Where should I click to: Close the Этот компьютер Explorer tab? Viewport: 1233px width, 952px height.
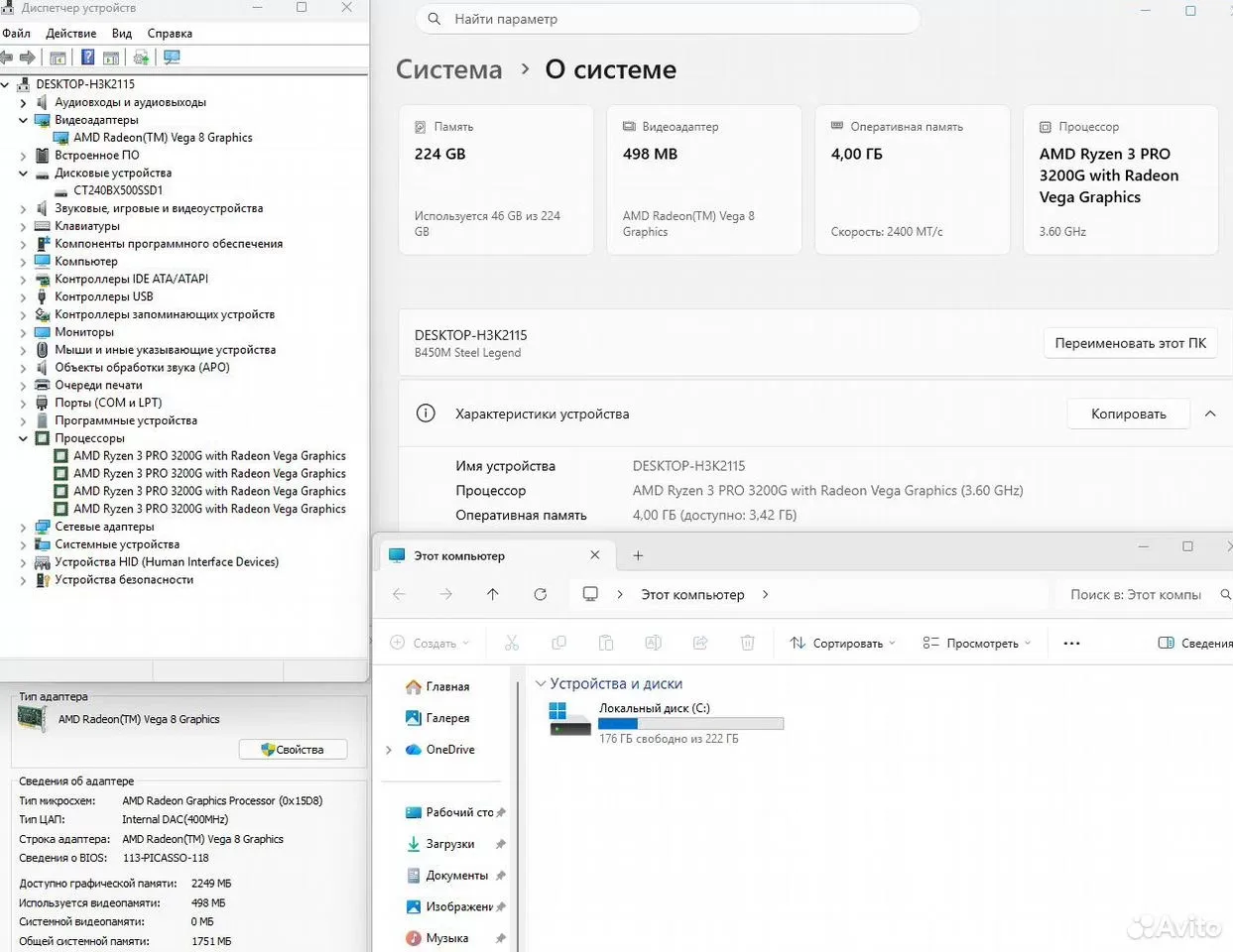(594, 555)
